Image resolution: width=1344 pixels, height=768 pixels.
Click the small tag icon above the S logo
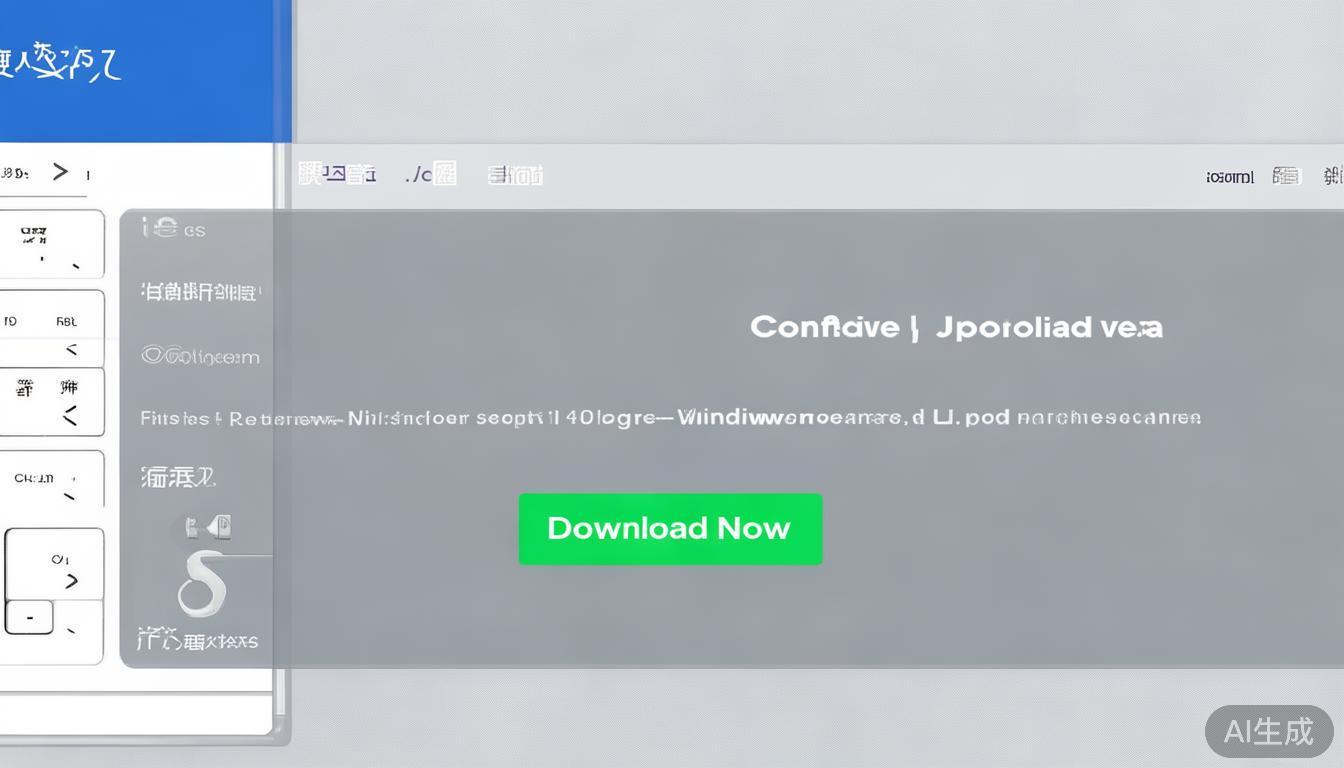208,527
